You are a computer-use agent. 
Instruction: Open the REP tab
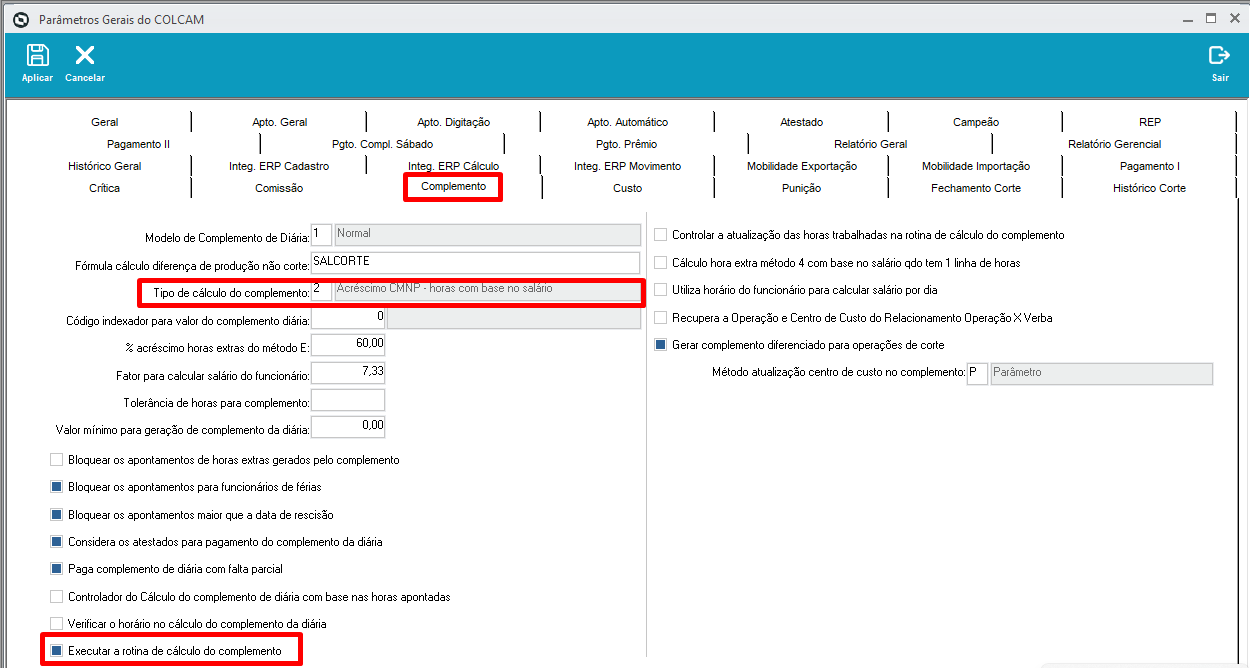pyautogui.click(x=1150, y=122)
